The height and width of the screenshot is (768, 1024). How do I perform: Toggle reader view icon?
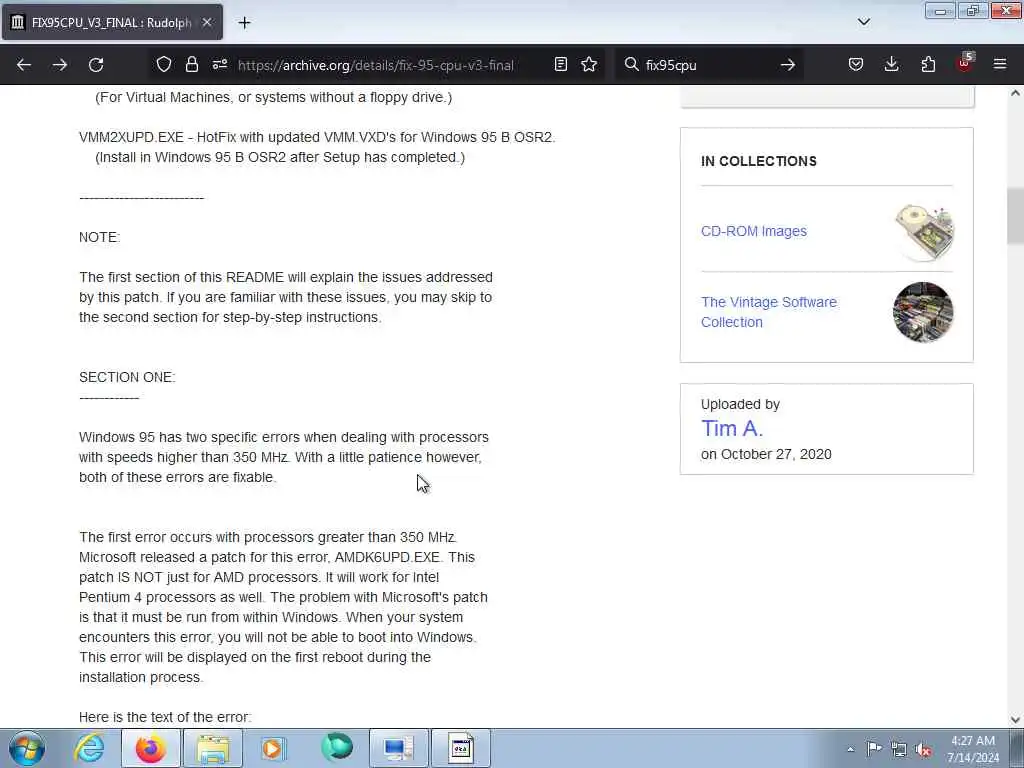(560, 64)
